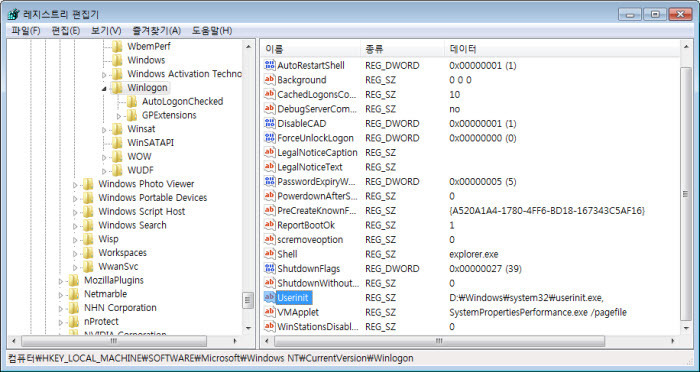700x372 pixels.
Task: Expand the WOW tree node
Action: (104, 158)
